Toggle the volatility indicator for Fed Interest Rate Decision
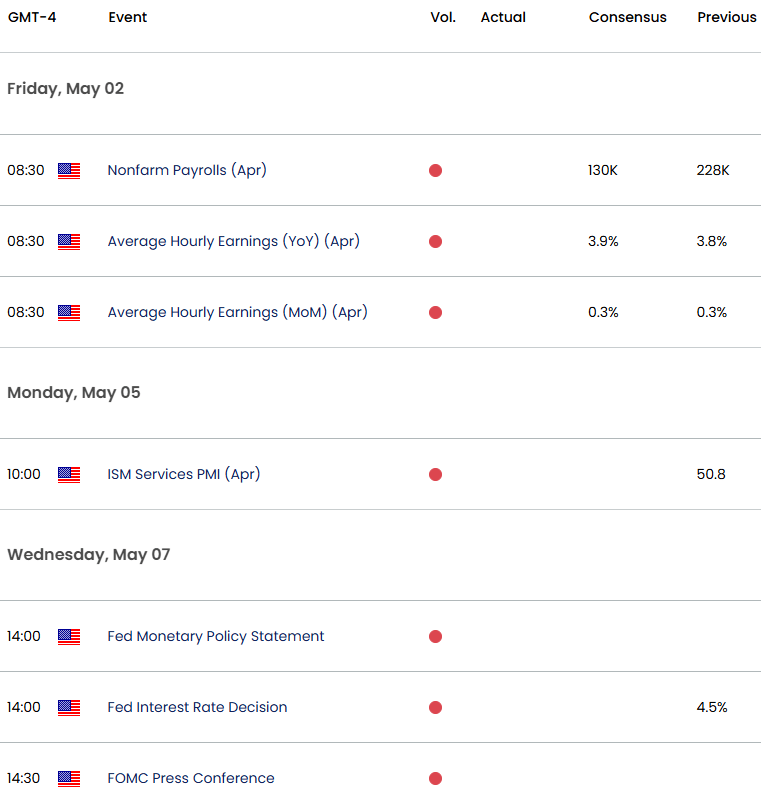 [435, 707]
